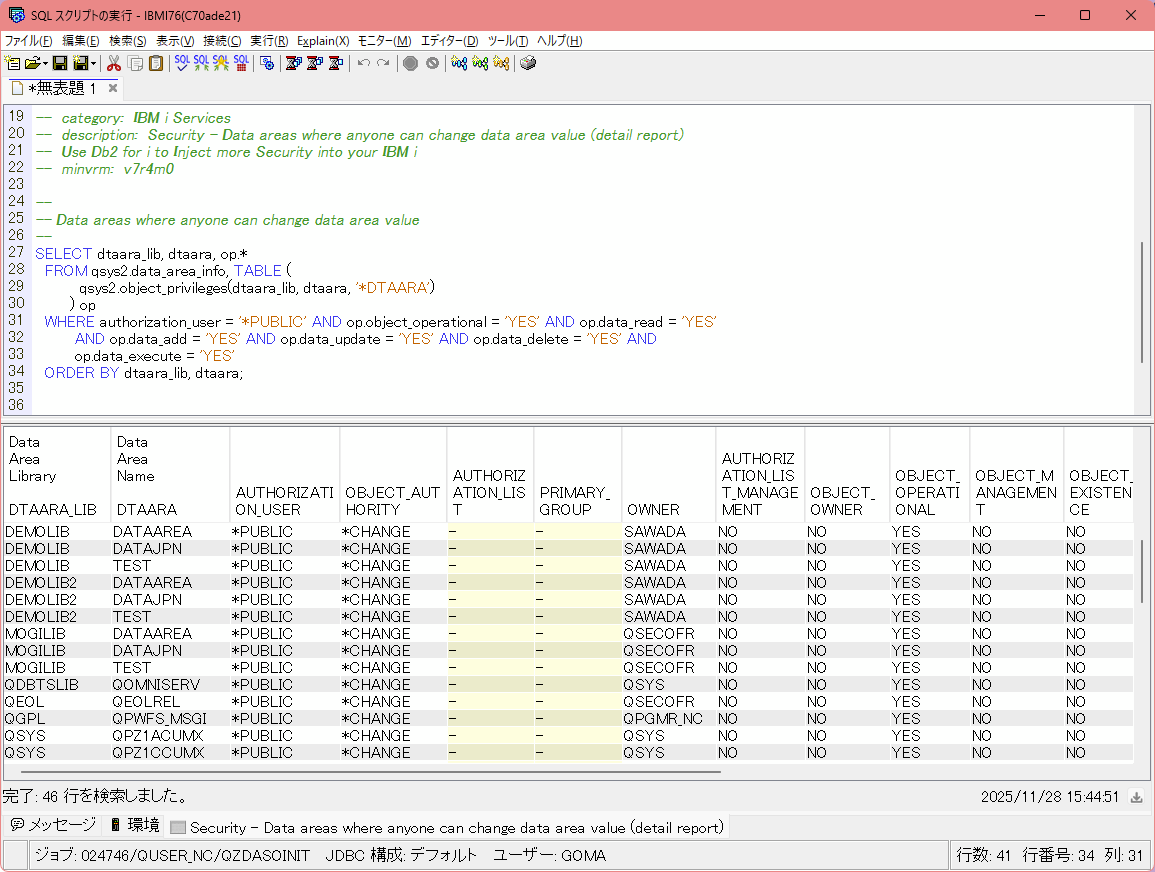Click the new script icon
The image size is (1155, 872).
coord(13,63)
